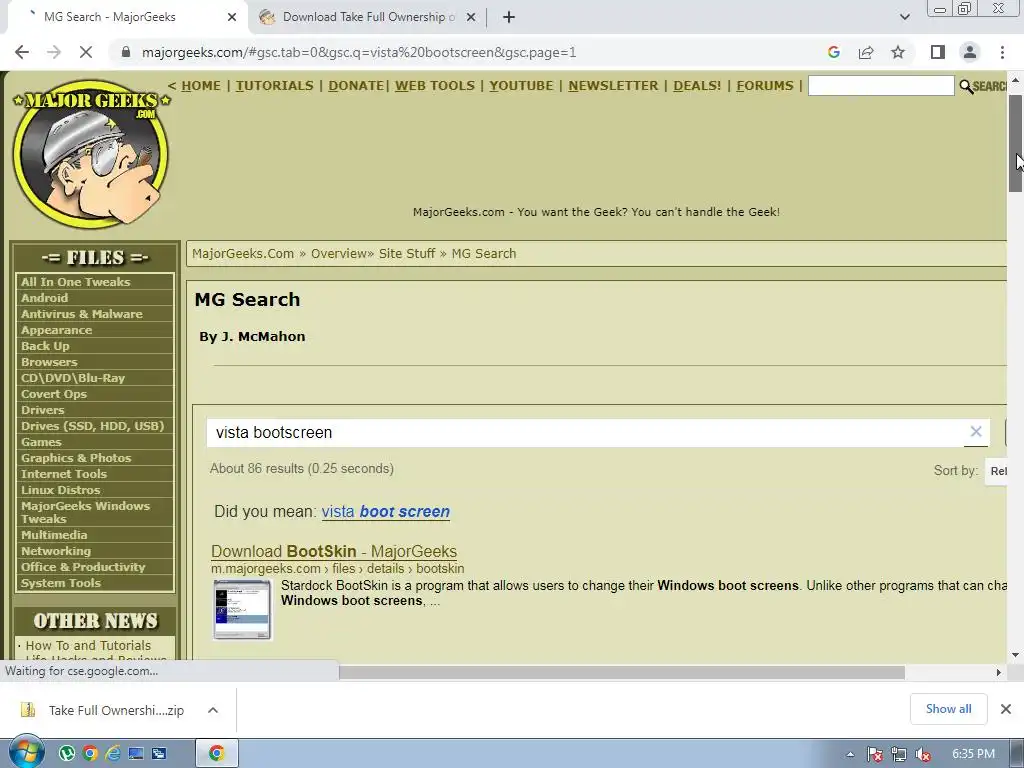Open Google search side icon in address bar
This screenshot has height=768, width=1024.
(833, 52)
